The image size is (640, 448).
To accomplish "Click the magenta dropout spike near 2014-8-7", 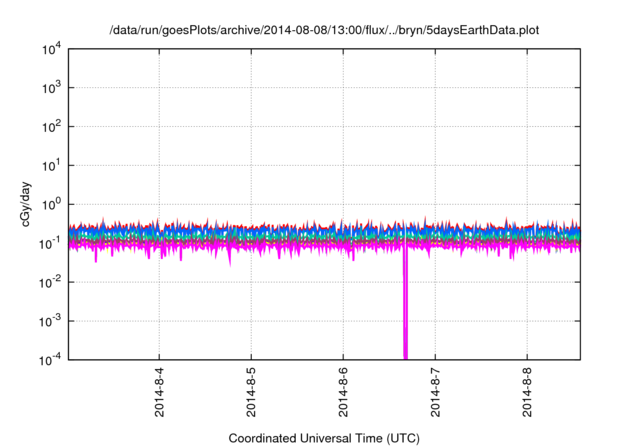I will pos(405,302).
